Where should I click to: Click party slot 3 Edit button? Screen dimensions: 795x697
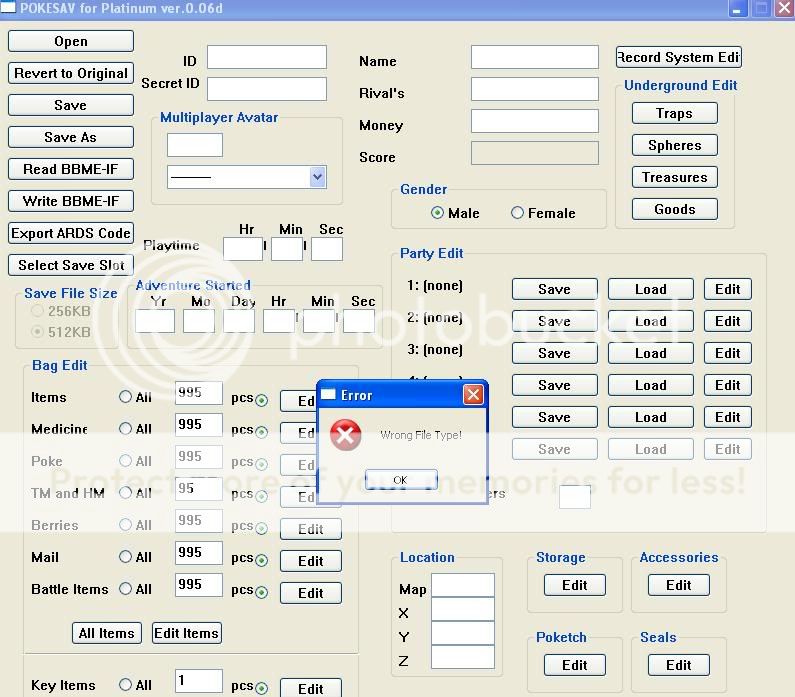pos(728,353)
